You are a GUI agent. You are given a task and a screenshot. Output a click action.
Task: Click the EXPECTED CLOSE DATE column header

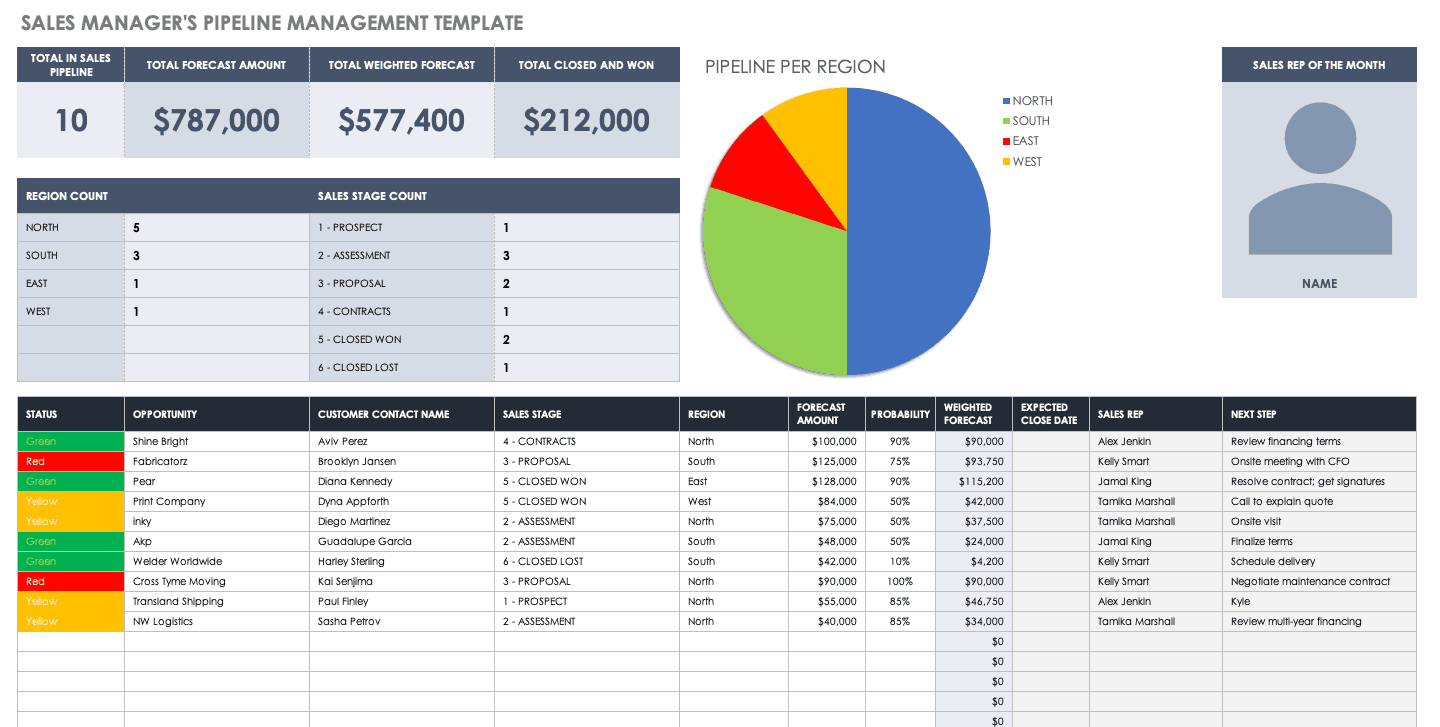tap(1049, 414)
